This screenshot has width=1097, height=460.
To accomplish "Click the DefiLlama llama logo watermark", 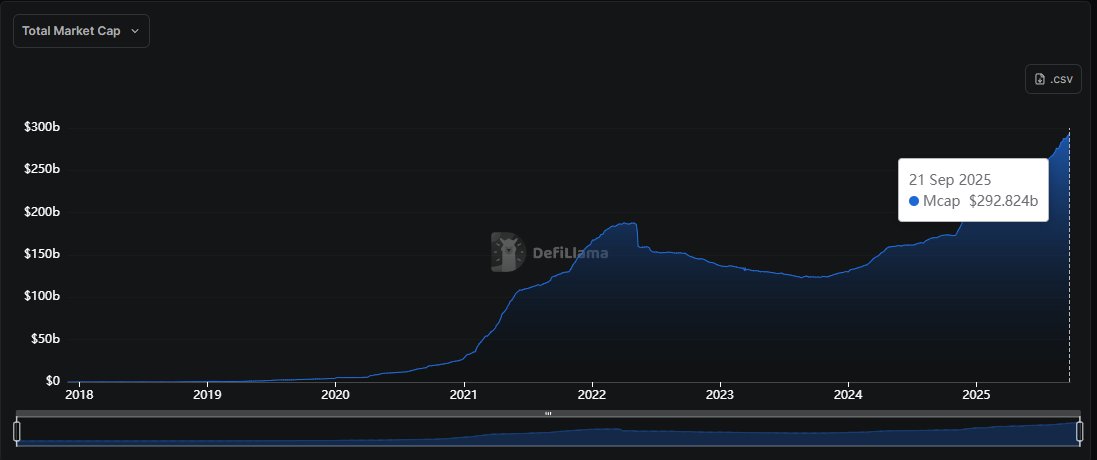I will coord(508,252).
